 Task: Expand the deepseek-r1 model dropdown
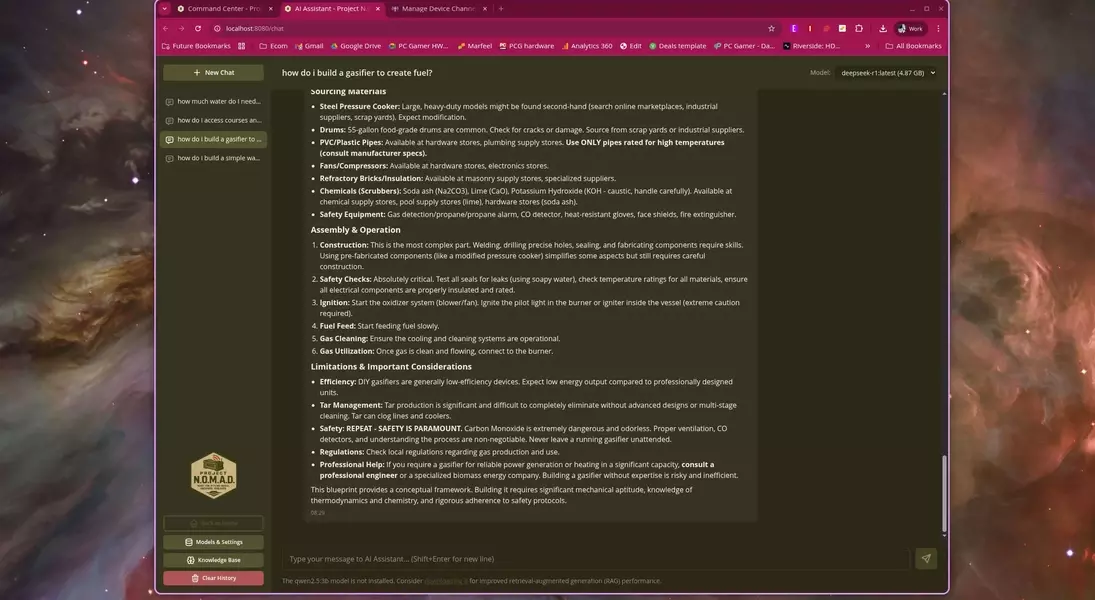coord(887,73)
